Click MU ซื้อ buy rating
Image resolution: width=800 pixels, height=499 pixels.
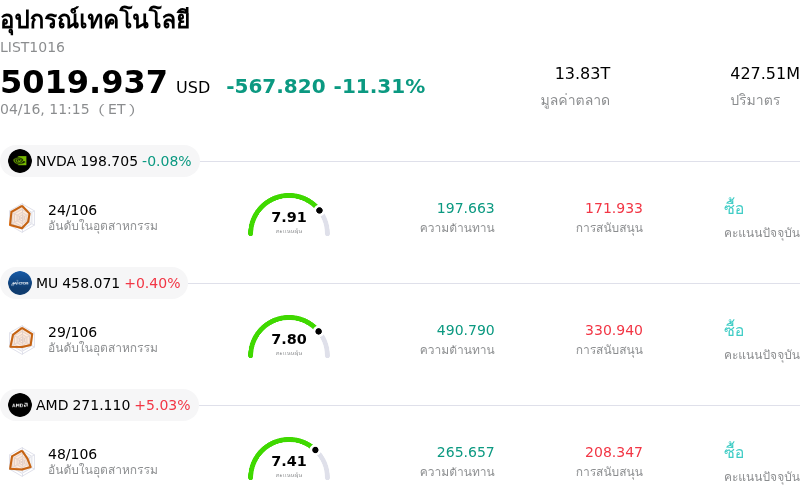(734, 330)
